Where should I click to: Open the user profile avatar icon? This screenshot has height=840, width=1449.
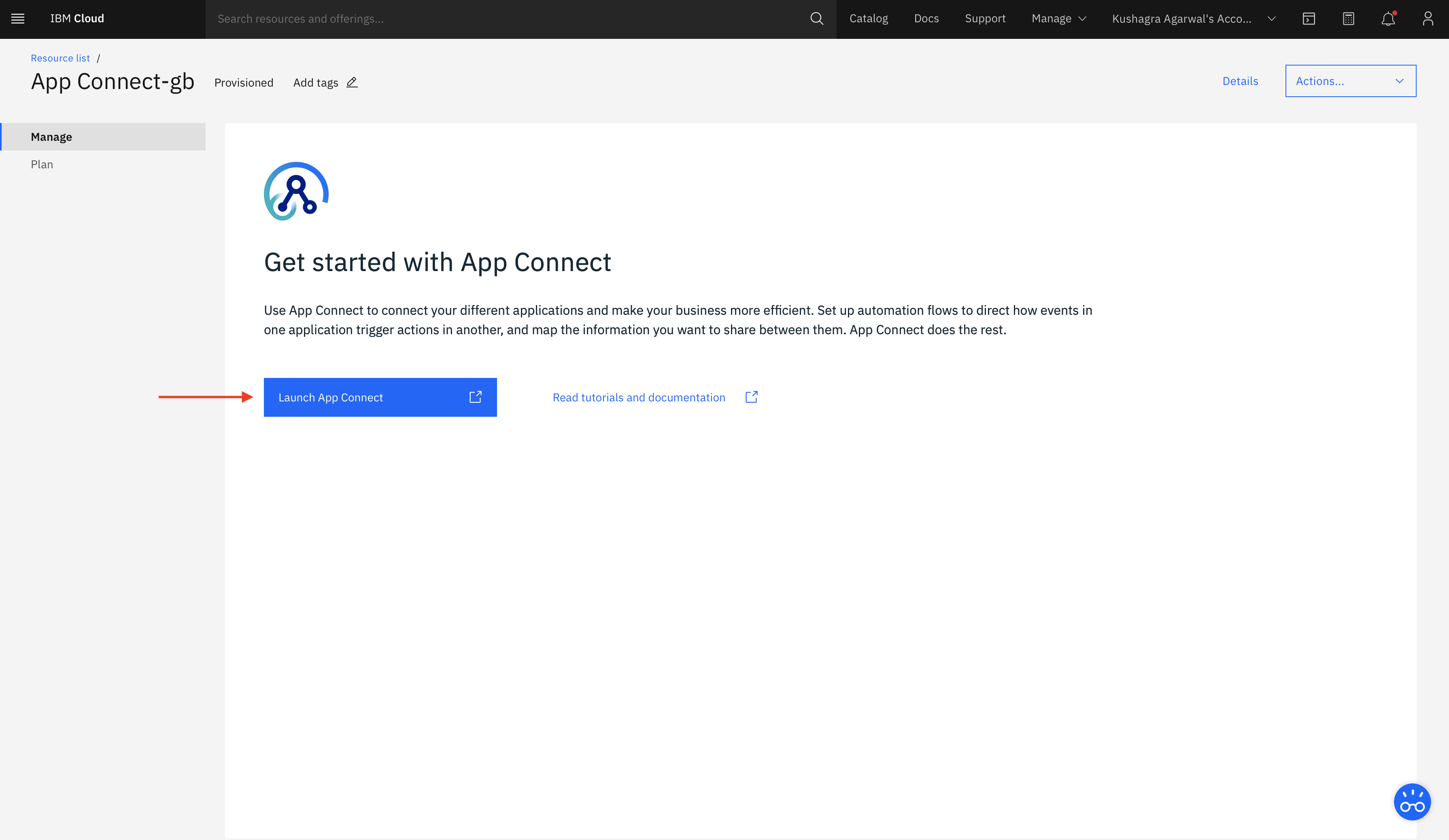click(x=1428, y=18)
